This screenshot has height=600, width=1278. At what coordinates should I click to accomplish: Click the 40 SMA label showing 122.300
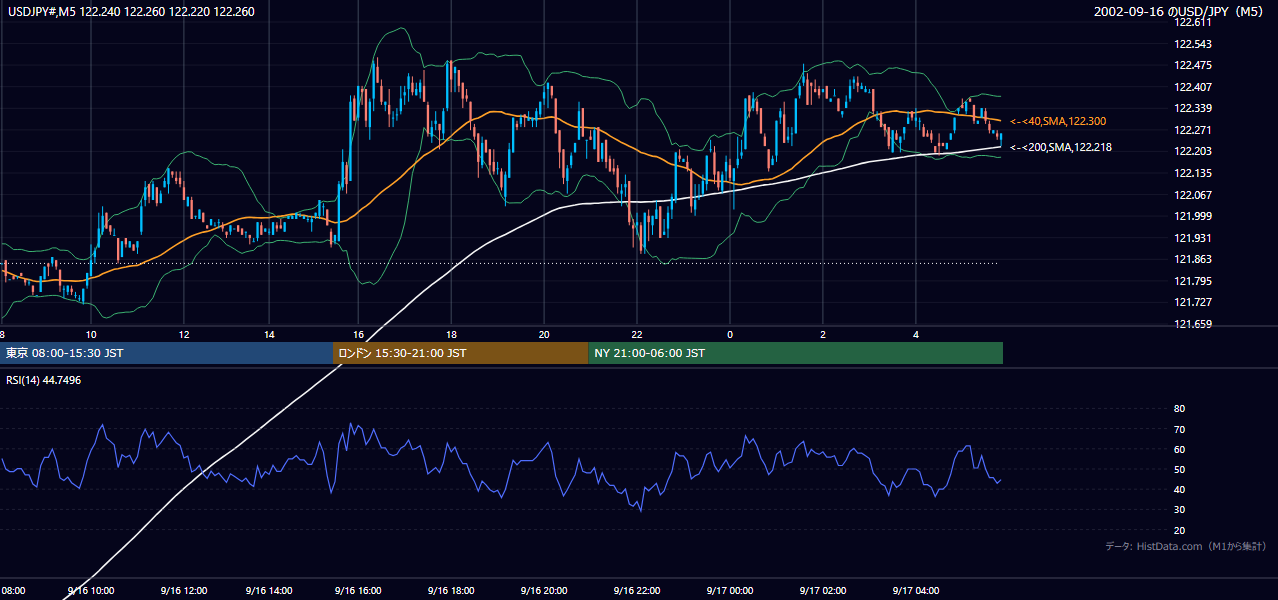[x=1057, y=121]
